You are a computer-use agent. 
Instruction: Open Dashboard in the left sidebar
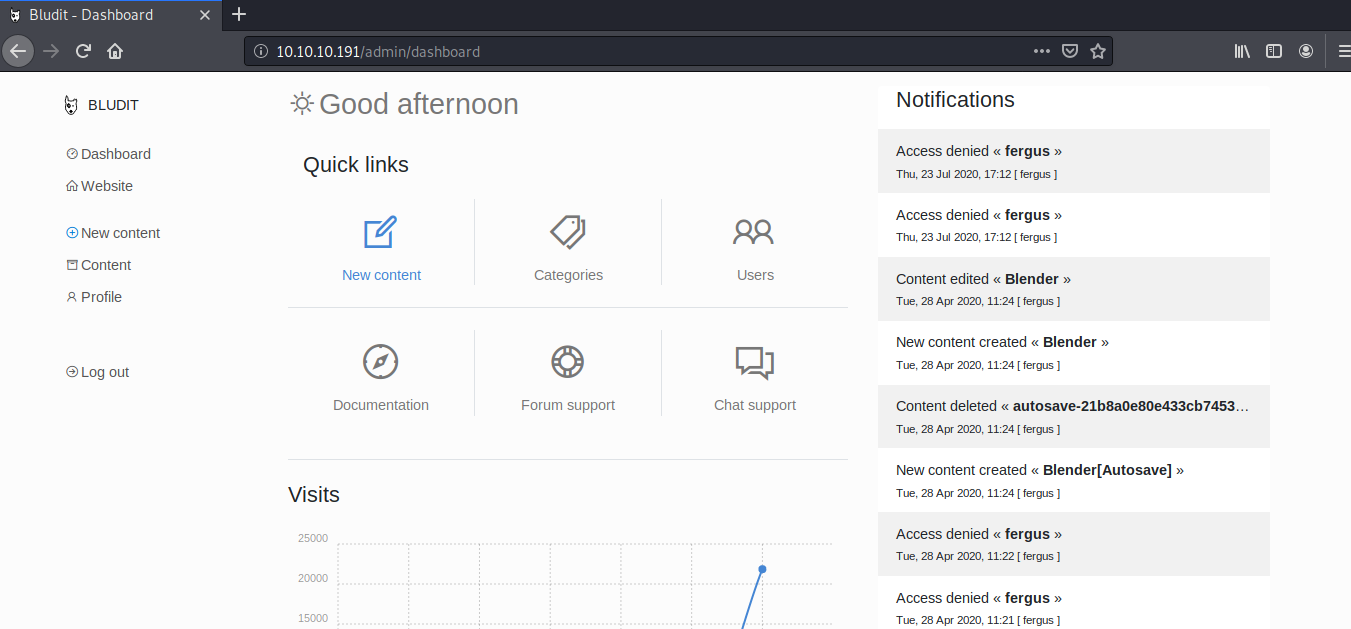point(115,154)
